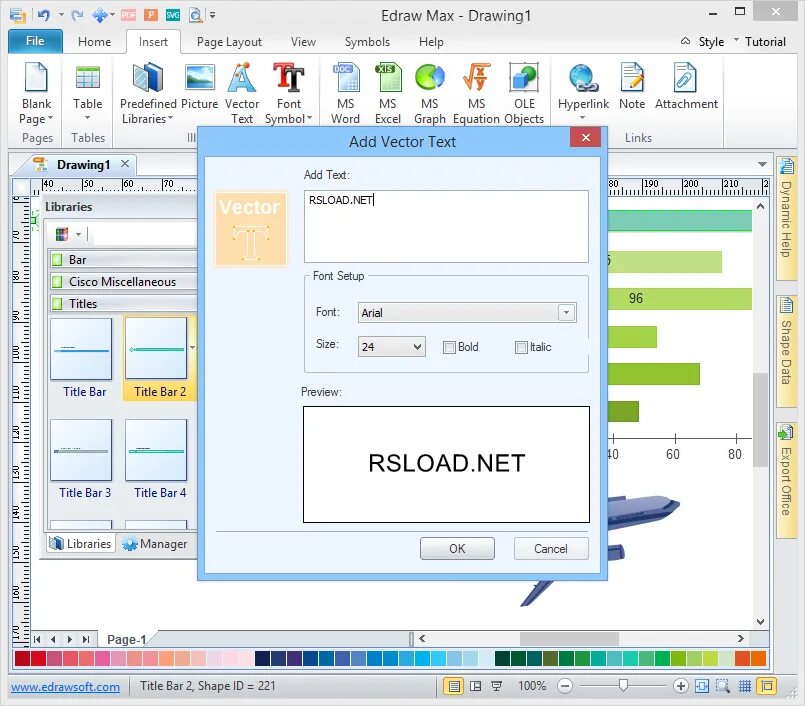Open the Font dropdown showing Arial
This screenshot has width=805, height=706.
coord(467,313)
